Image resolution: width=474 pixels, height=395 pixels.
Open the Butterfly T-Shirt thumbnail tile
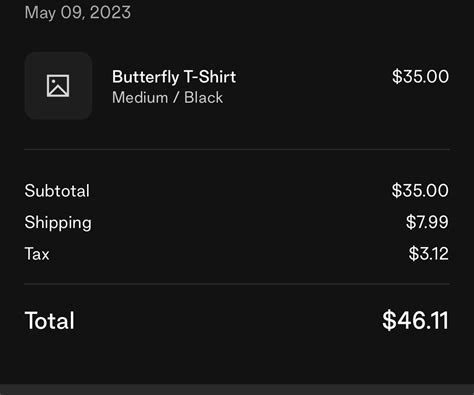click(x=58, y=86)
